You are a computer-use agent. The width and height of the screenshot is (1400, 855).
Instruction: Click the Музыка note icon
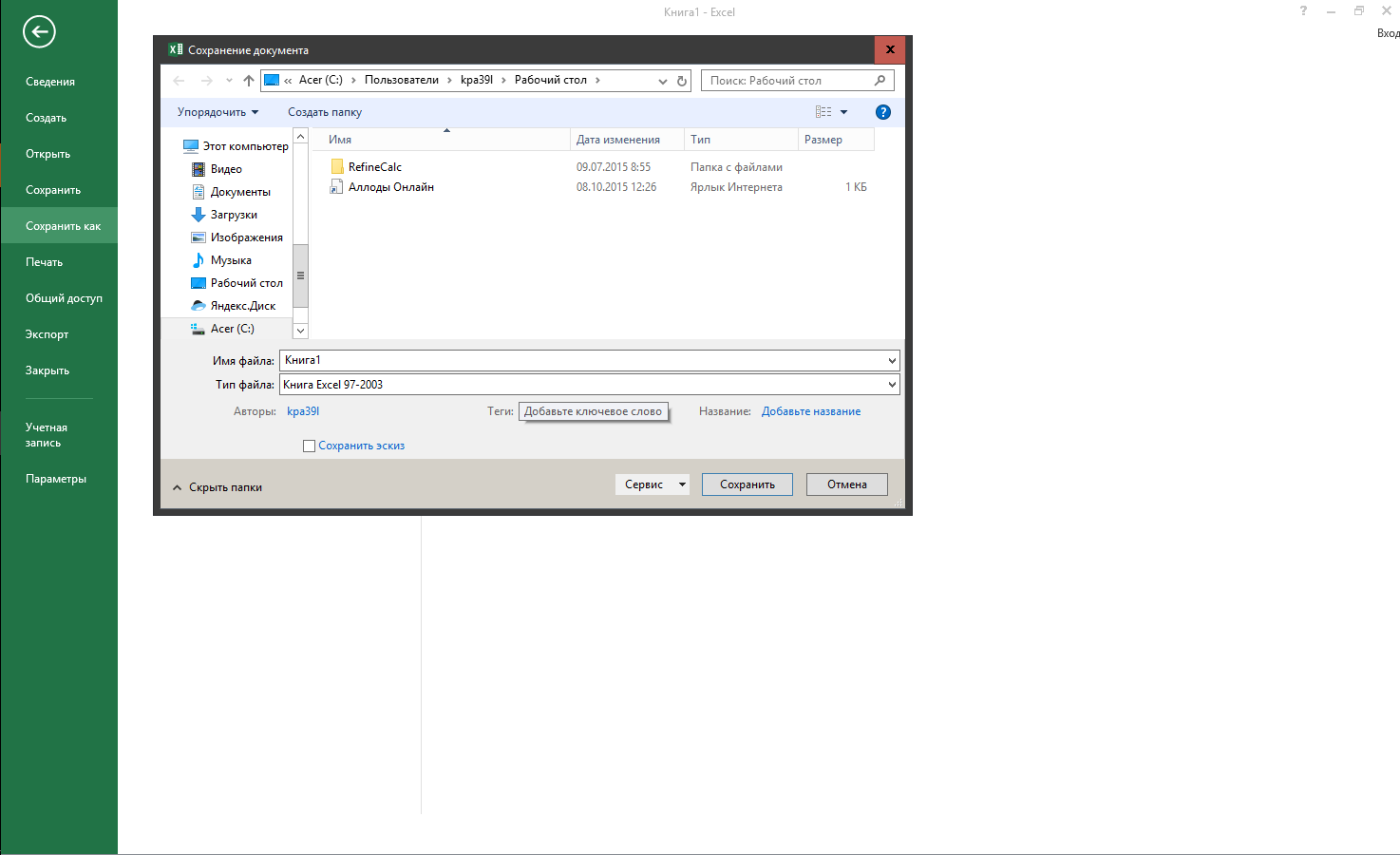[x=199, y=260]
